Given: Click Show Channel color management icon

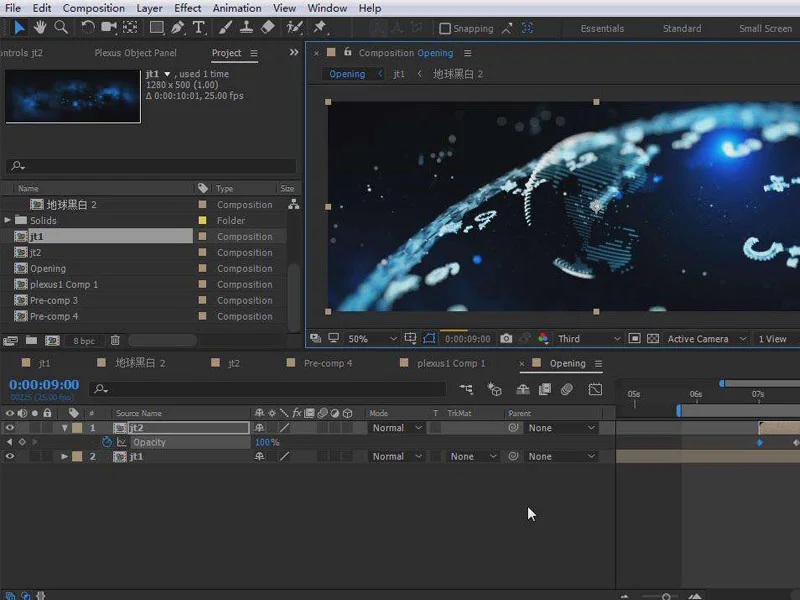Looking at the screenshot, I should tap(543, 338).
